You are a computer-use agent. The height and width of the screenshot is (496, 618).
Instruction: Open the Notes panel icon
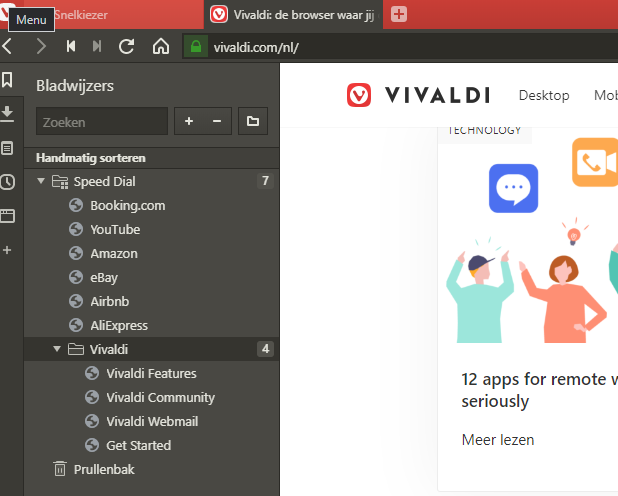[8, 148]
